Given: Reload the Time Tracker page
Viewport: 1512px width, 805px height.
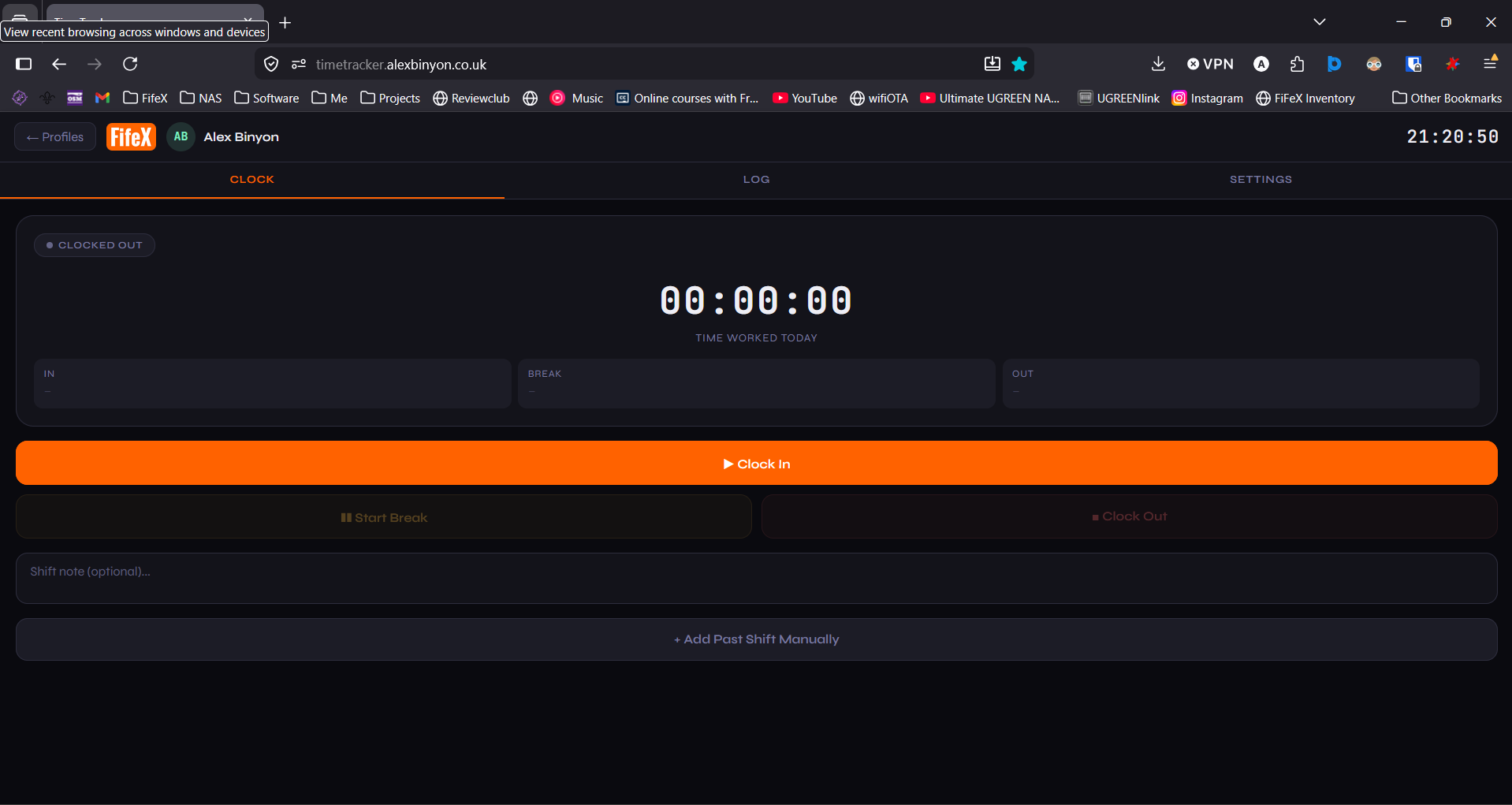Looking at the screenshot, I should [130, 64].
